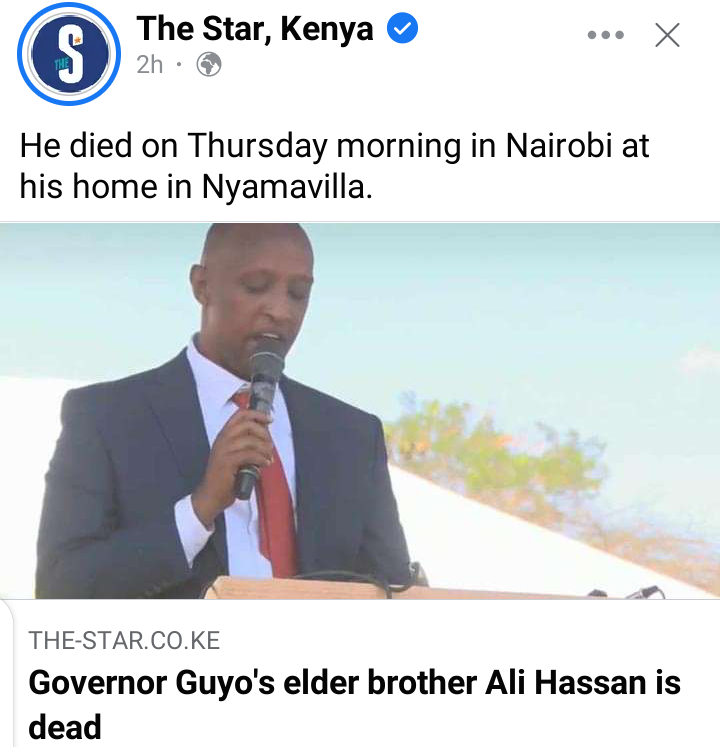Click the post caption about Nyamavilla
The width and height of the screenshot is (720, 747).
(x=334, y=165)
